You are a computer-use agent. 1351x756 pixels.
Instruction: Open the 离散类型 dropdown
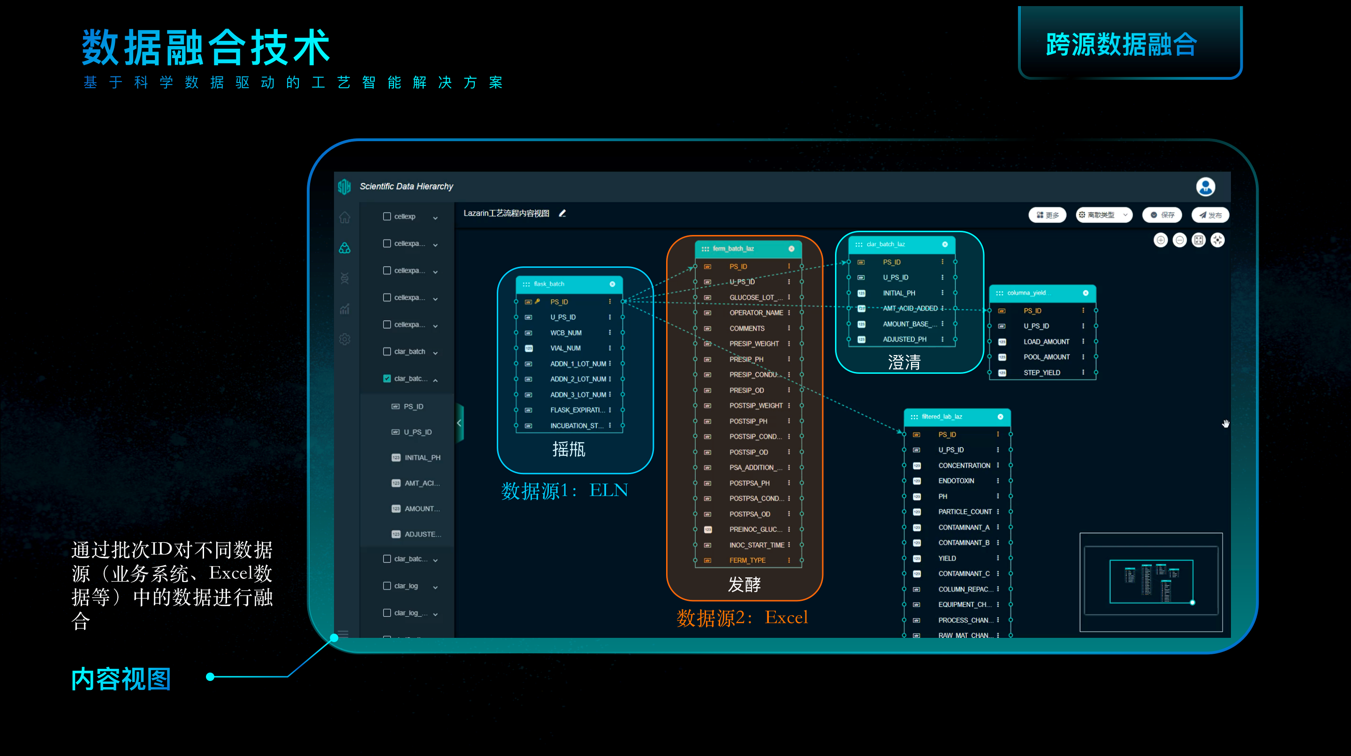point(1103,215)
